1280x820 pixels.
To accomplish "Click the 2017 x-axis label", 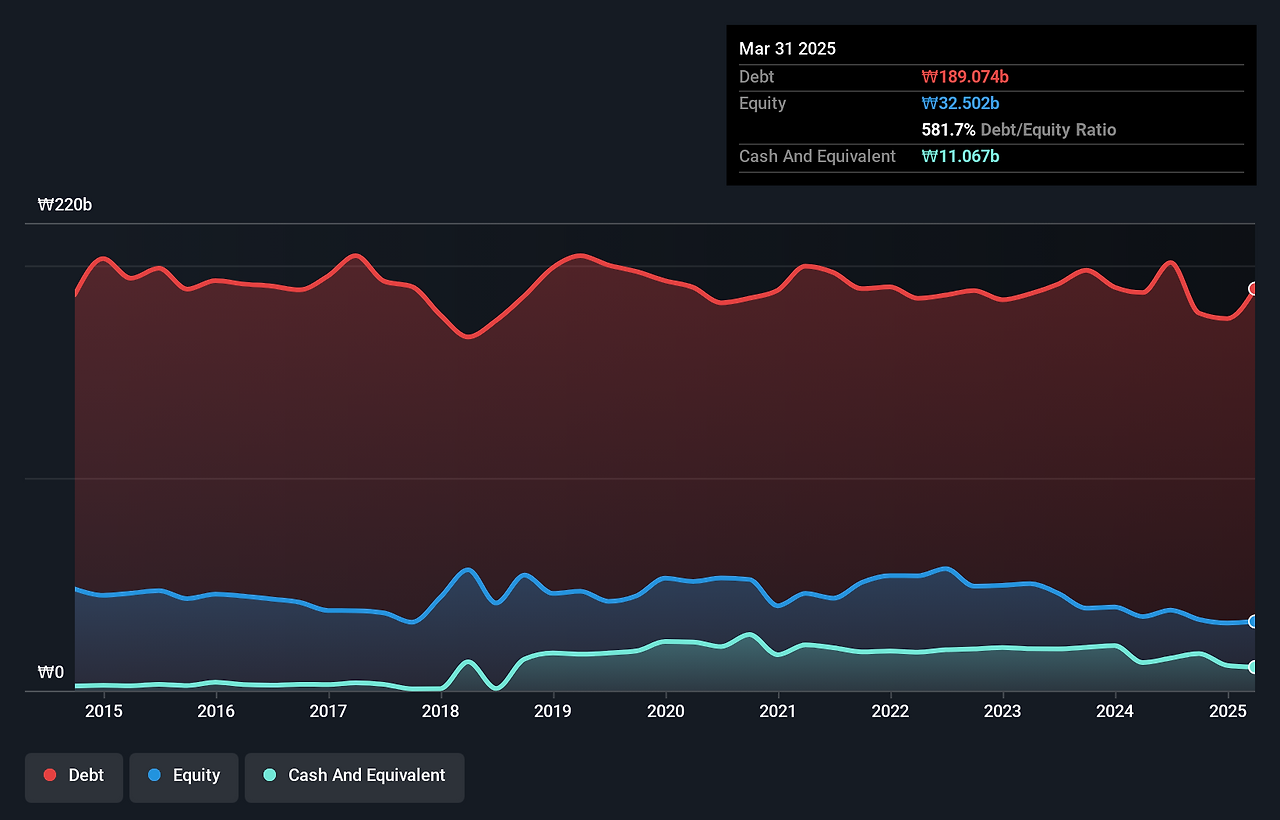I will pos(328,711).
